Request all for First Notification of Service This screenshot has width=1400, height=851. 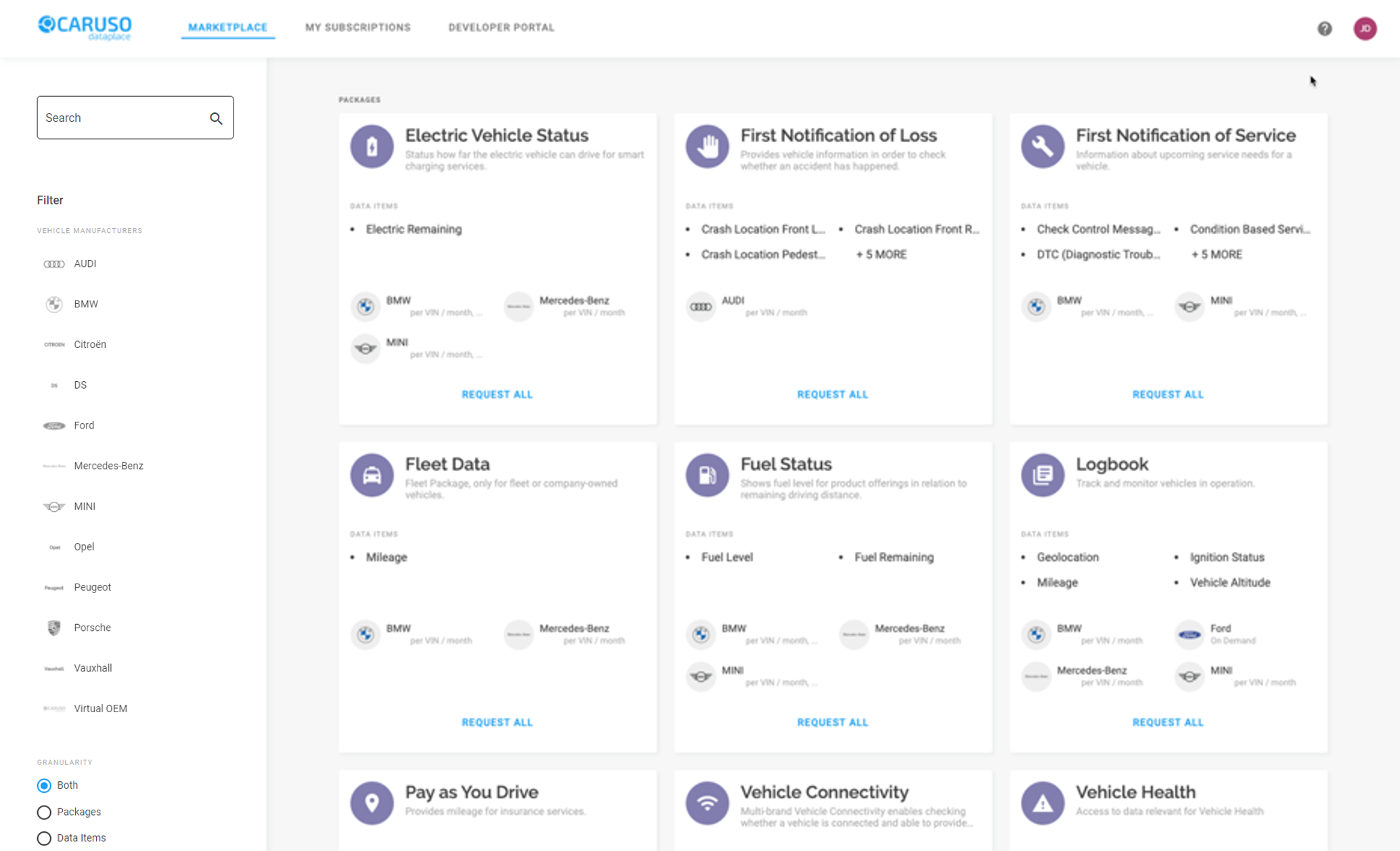click(1168, 395)
